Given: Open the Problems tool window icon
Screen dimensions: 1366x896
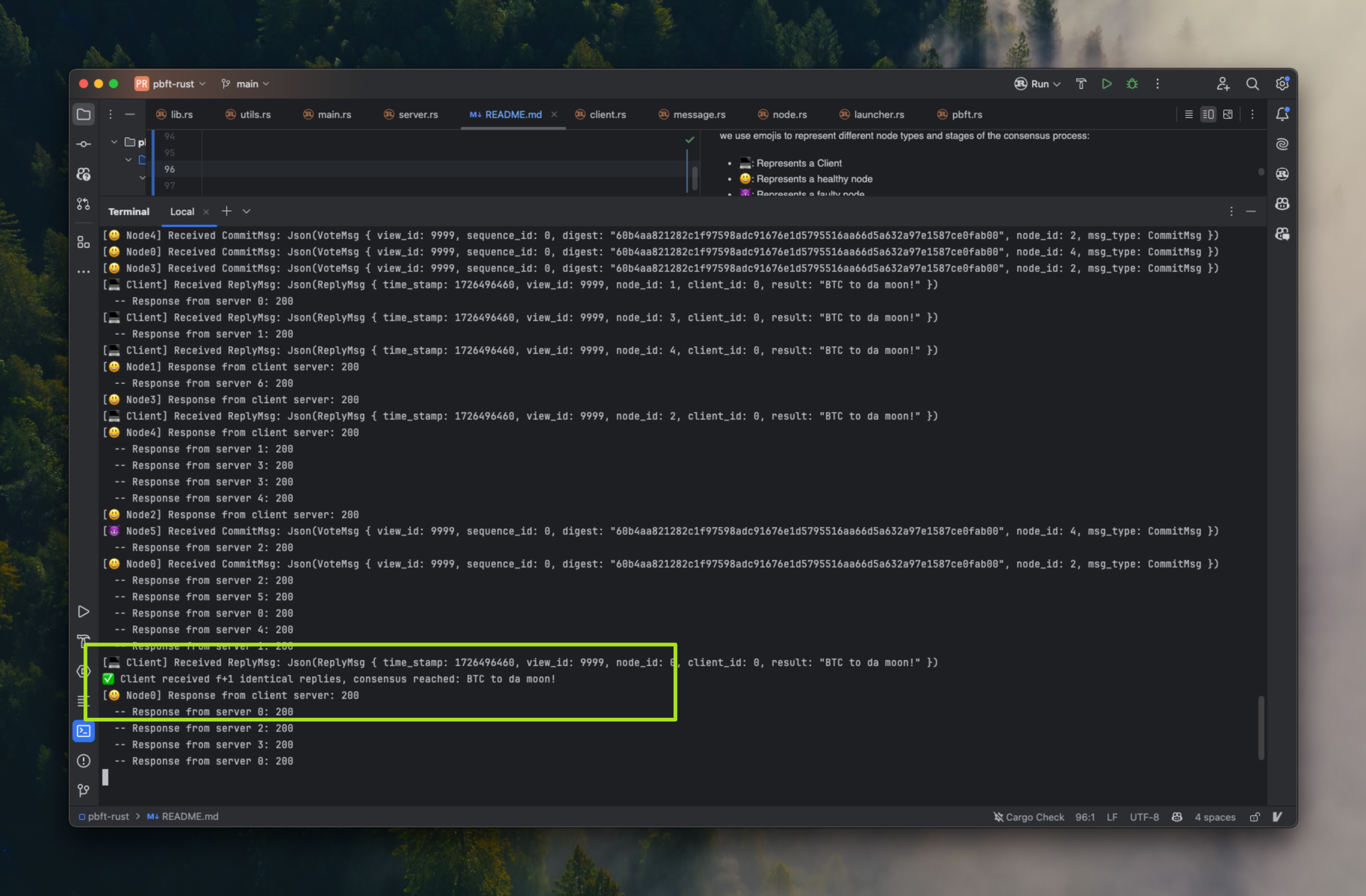Looking at the screenshot, I should coord(84,760).
